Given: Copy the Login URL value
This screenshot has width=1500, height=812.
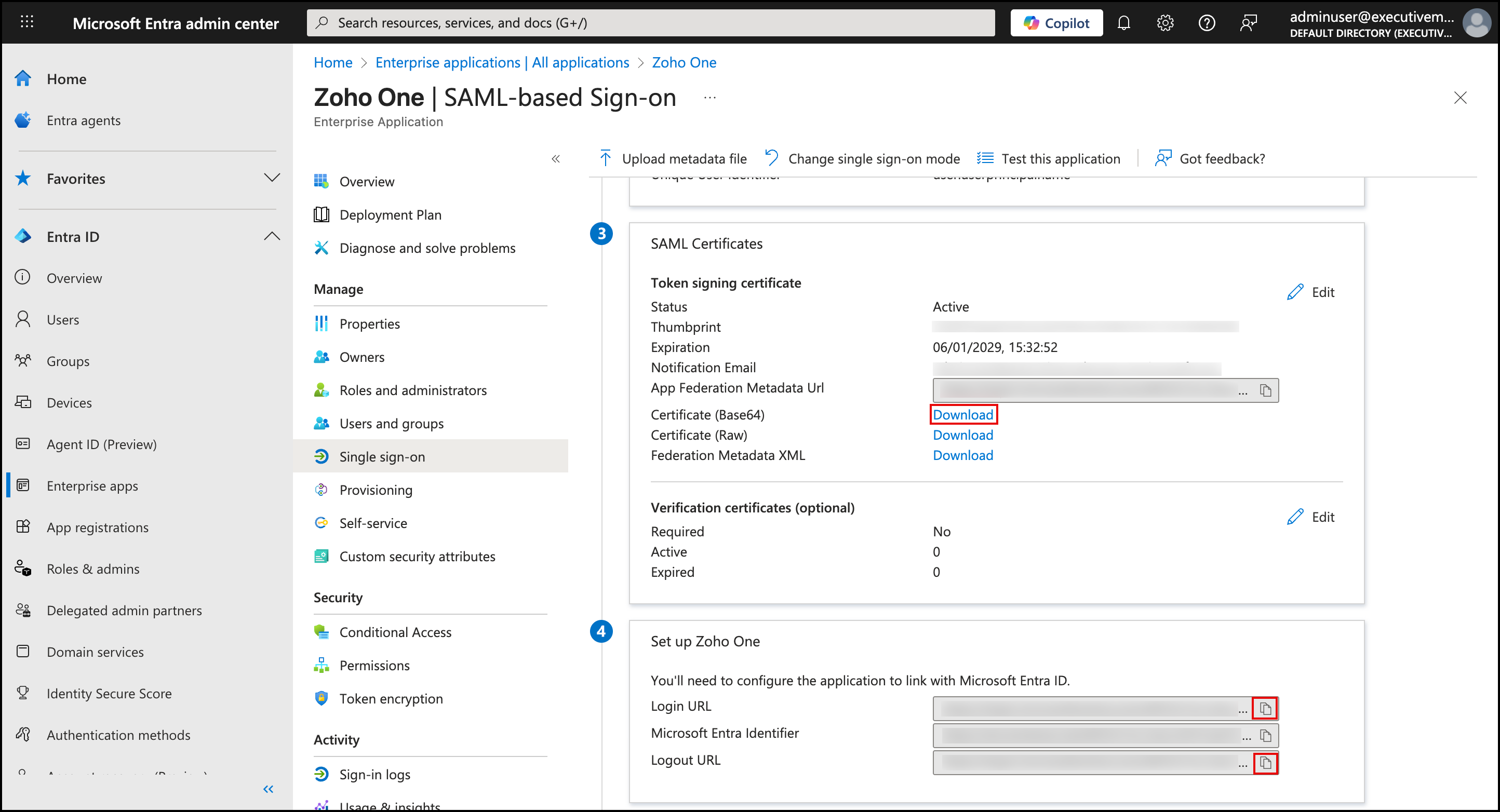Looking at the screenshot, I should pyautogui.click(x=1265, y=708).
